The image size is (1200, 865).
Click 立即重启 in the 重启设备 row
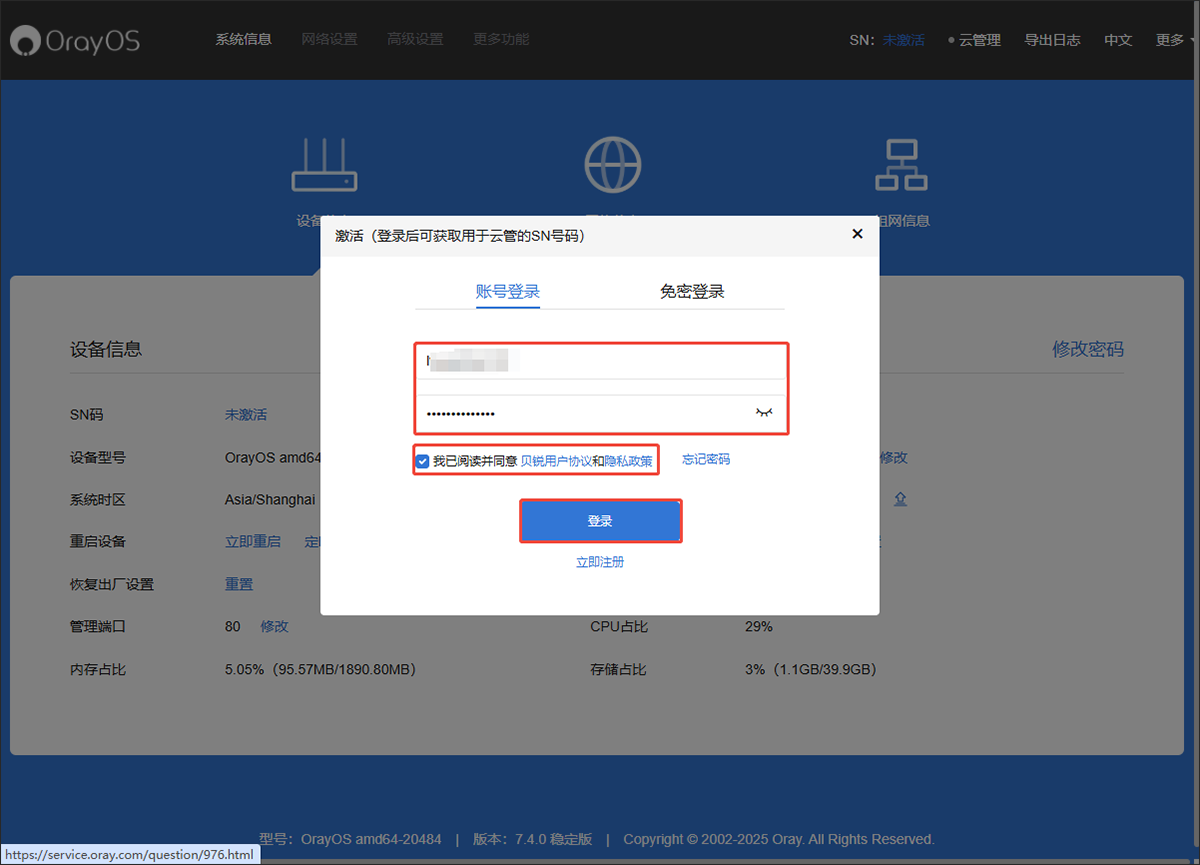[253, 542]
